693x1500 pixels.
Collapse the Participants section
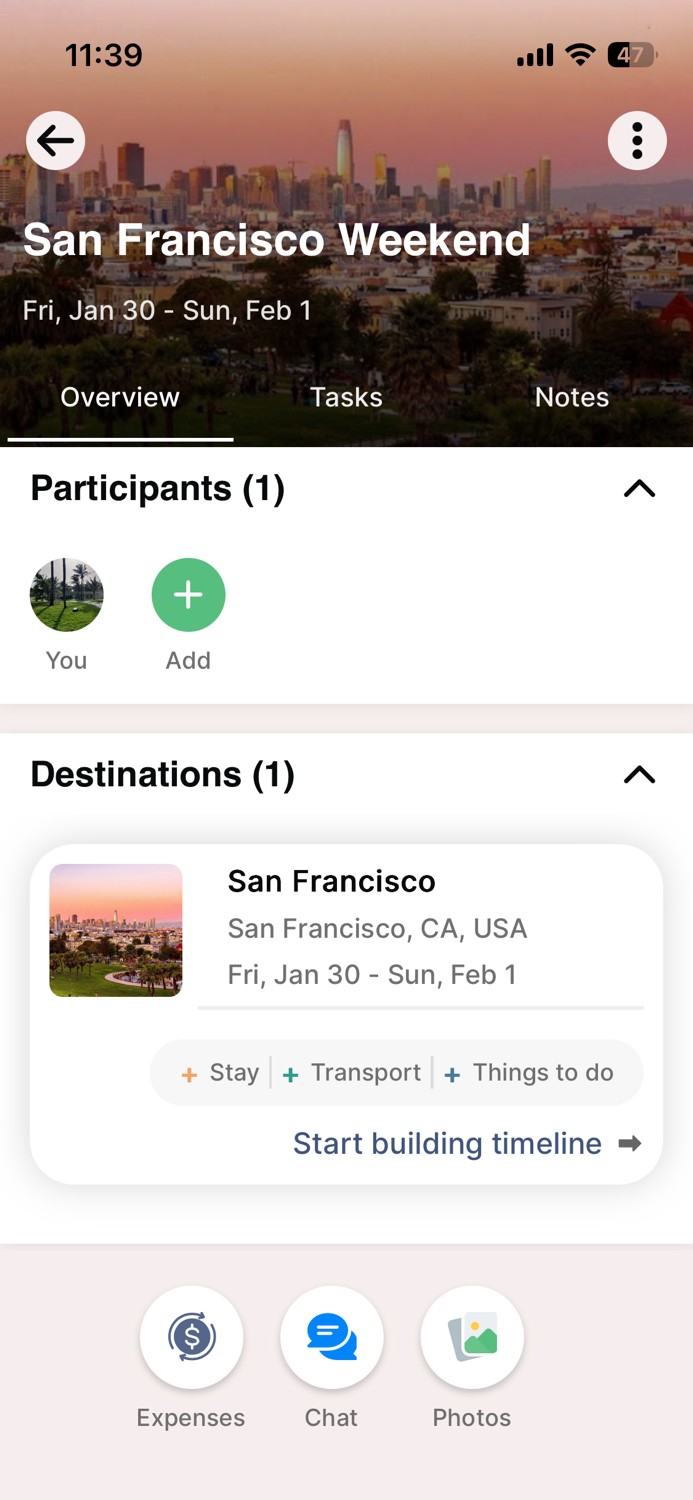639,489
